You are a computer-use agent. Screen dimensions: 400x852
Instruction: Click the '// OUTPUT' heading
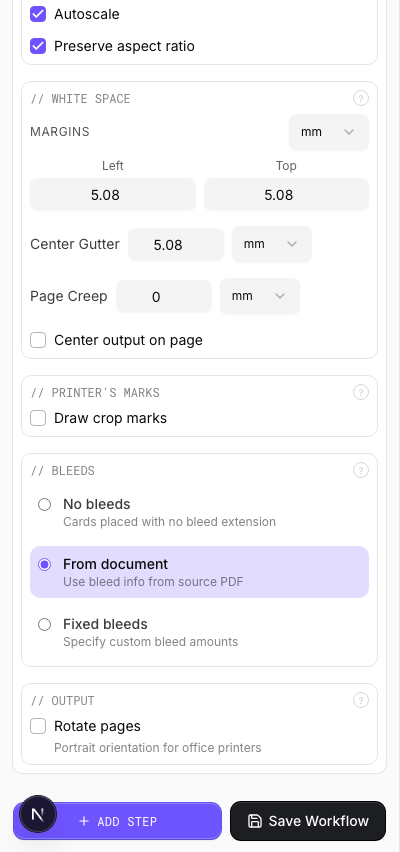62,701
